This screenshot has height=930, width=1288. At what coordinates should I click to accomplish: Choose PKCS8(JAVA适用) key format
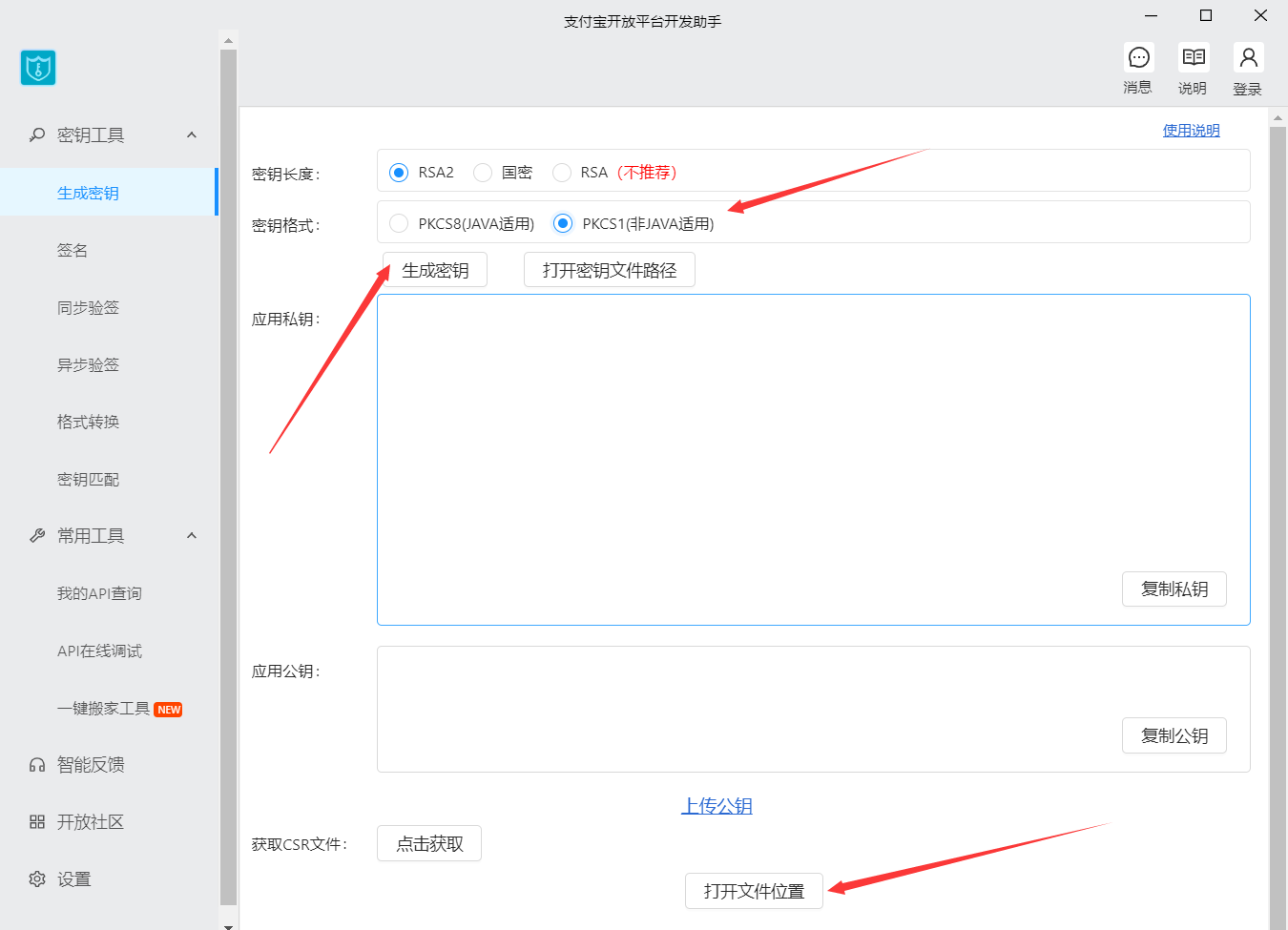coord(399,223)
